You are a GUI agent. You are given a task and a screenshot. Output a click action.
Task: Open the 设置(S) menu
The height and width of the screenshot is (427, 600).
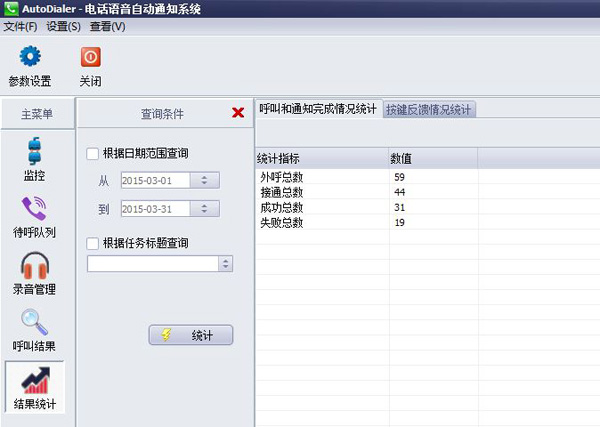coord(63,26)
